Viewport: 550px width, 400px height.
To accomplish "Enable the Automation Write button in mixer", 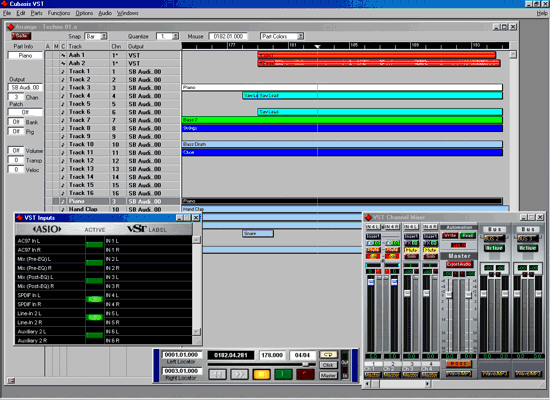I will tap(449, 235).
